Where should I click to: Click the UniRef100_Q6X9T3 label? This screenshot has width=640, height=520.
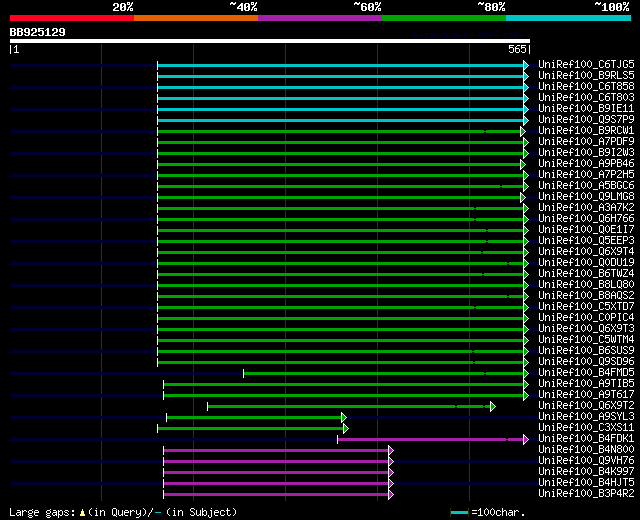point(586,329)
